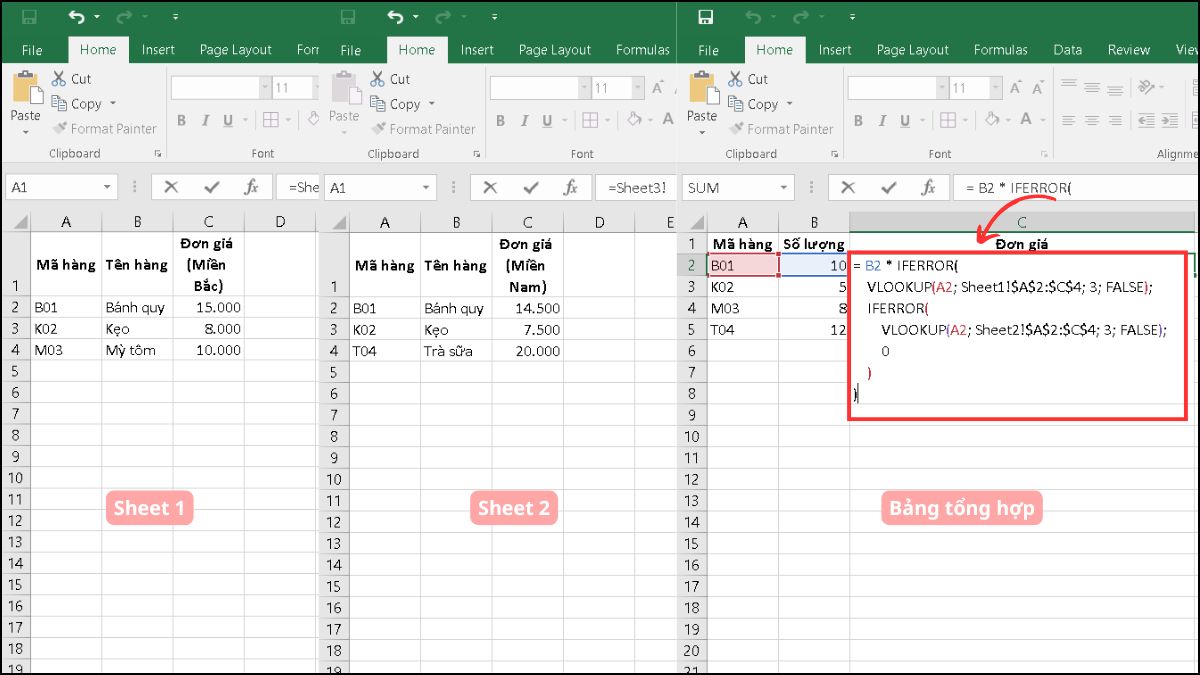Image resolution: width=1200 pixels, height=675 pixels.
Task: Click the Copy icon
Action: [x=736, y=104]
